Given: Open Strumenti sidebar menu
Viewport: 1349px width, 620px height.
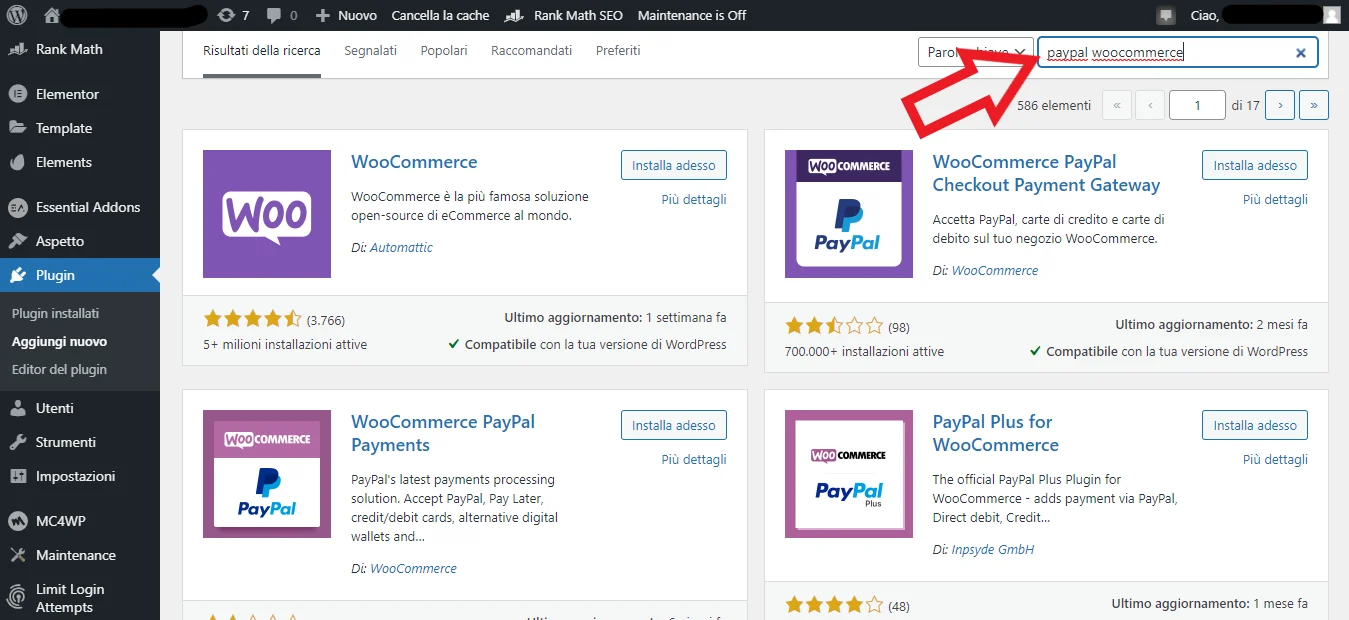Looking at the screenshot, I should click(x=80, y=442).
